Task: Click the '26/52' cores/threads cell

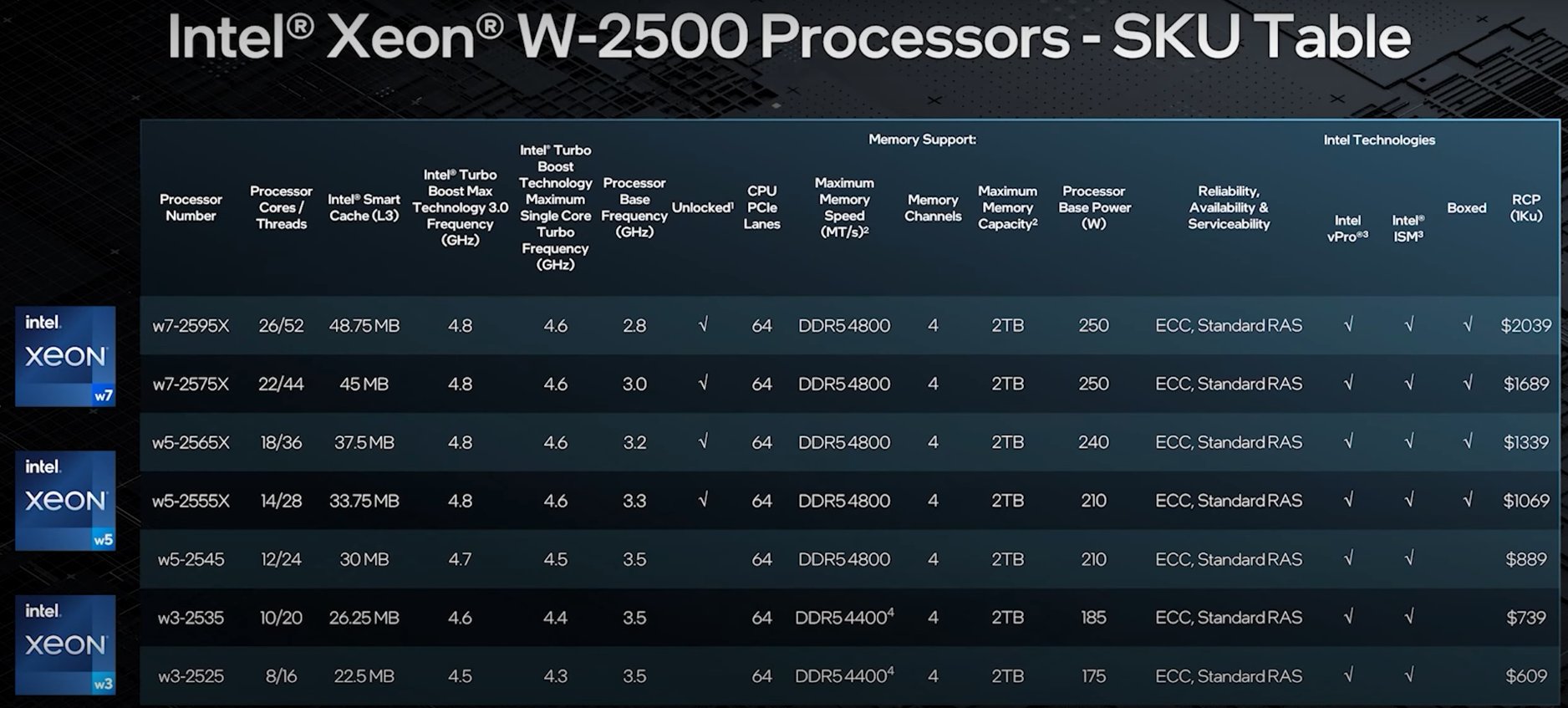Action: (x=281, y=325)
